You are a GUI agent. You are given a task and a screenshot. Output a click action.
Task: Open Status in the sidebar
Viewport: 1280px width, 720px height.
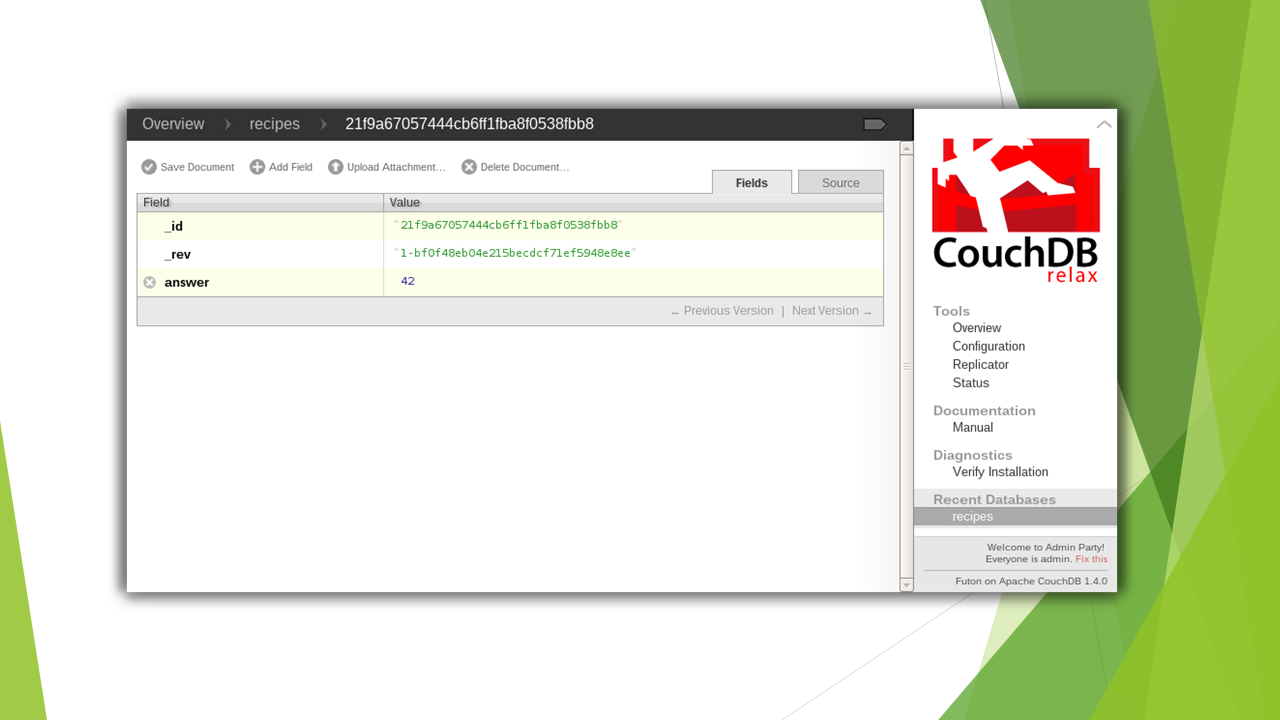971,383
